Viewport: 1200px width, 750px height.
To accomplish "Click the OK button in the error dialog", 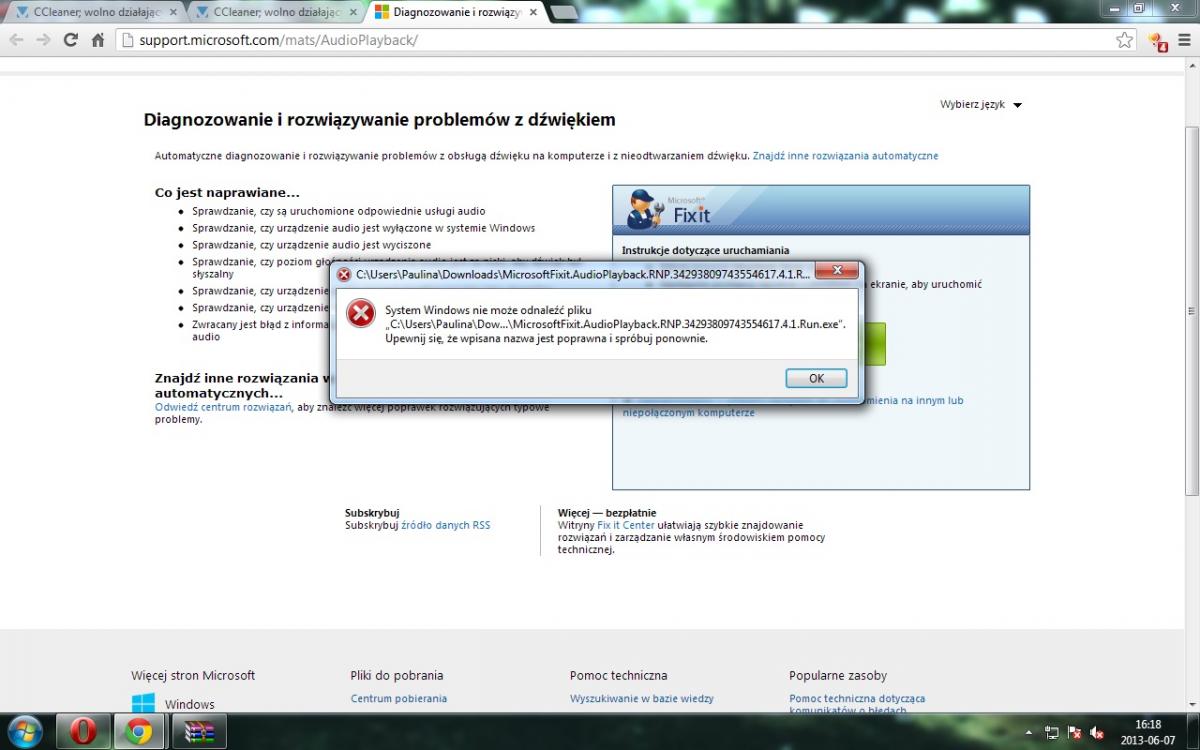I will 816,378.
